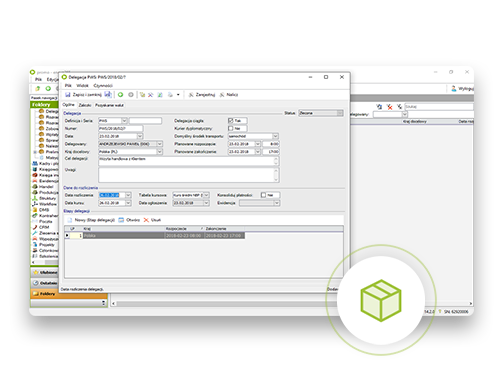Click the Zarejestruj toolbar button
Screen dimensions: 500x383
coord(202,95)
